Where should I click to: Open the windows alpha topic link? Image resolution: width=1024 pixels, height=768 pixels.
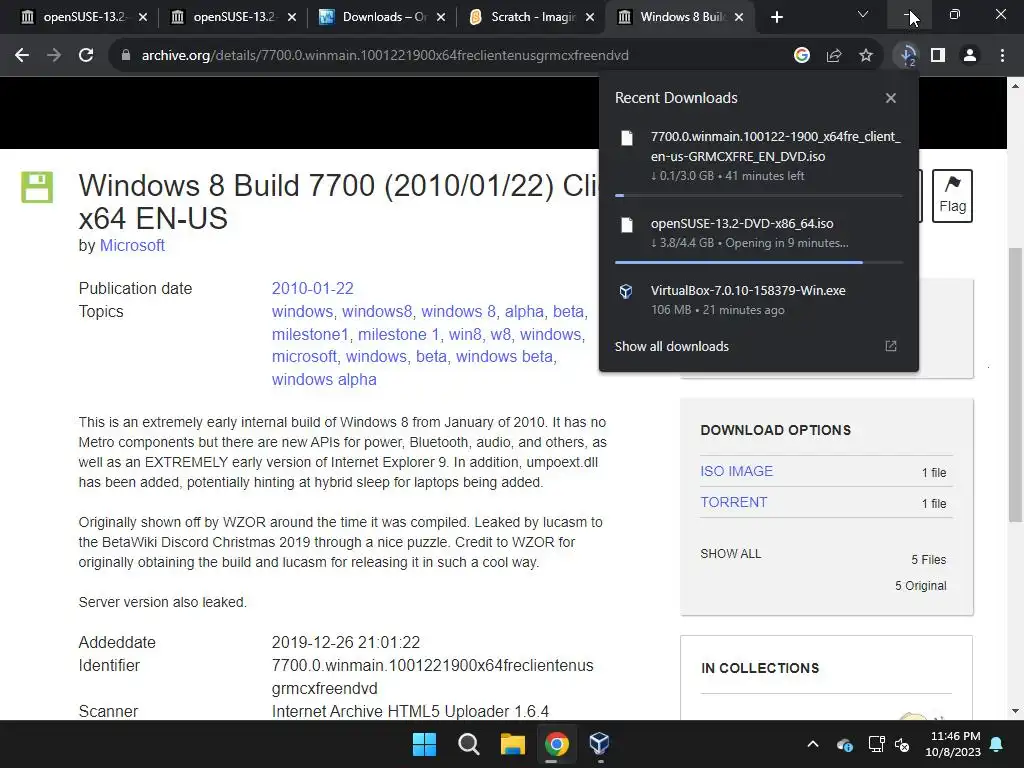coord(324,379)
